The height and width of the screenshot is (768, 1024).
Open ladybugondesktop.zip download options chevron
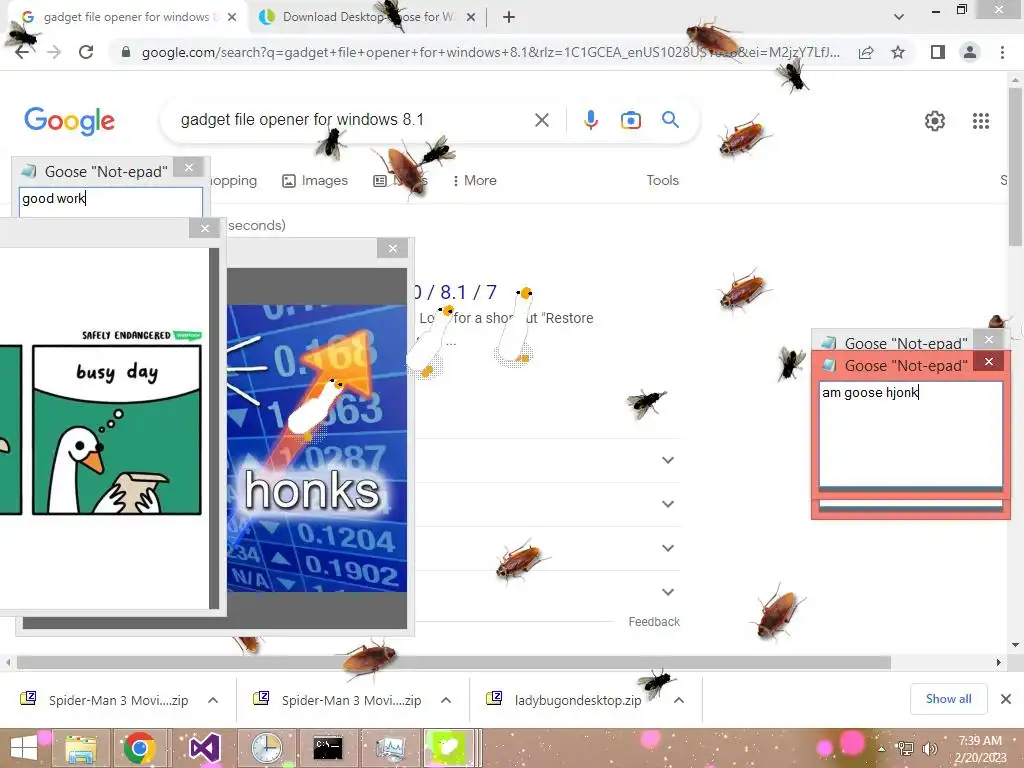coord(679,700)
